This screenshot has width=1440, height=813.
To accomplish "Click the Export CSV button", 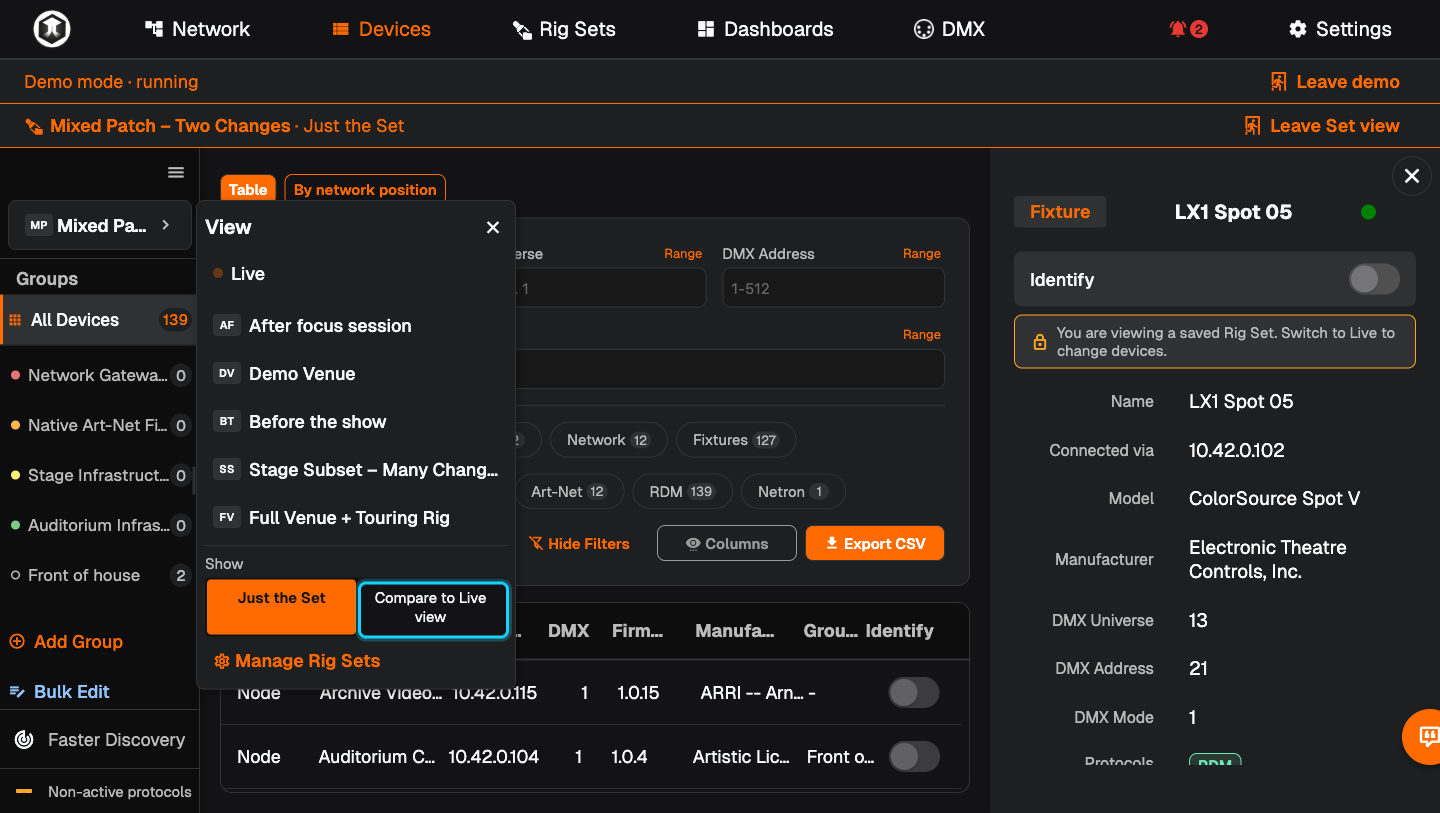I will [875, 544].
